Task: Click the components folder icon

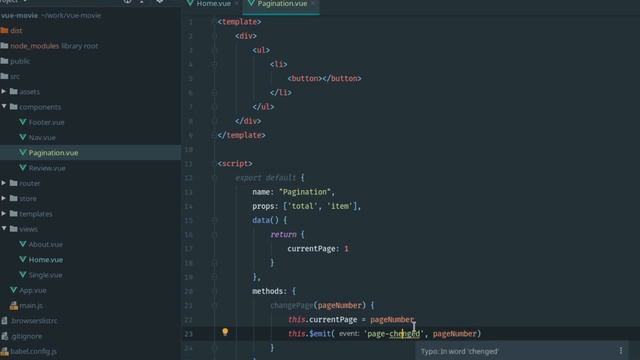Action: tap(13, 107)
